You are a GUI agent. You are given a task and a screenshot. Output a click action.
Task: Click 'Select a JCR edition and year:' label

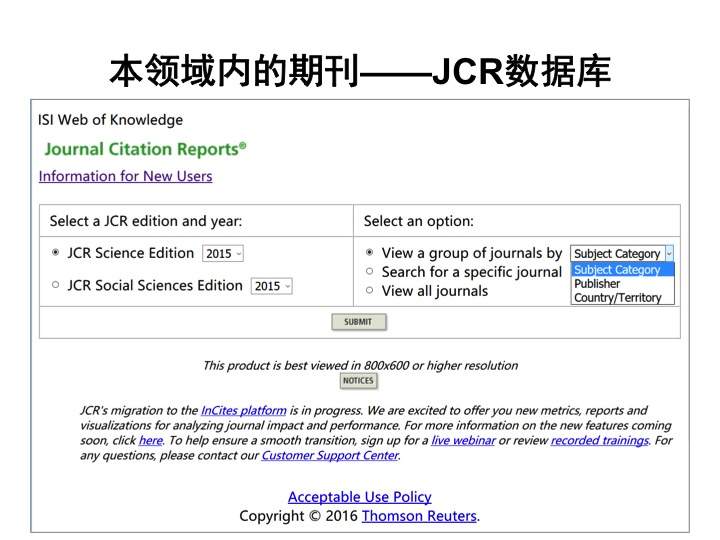tap(146, 221)
